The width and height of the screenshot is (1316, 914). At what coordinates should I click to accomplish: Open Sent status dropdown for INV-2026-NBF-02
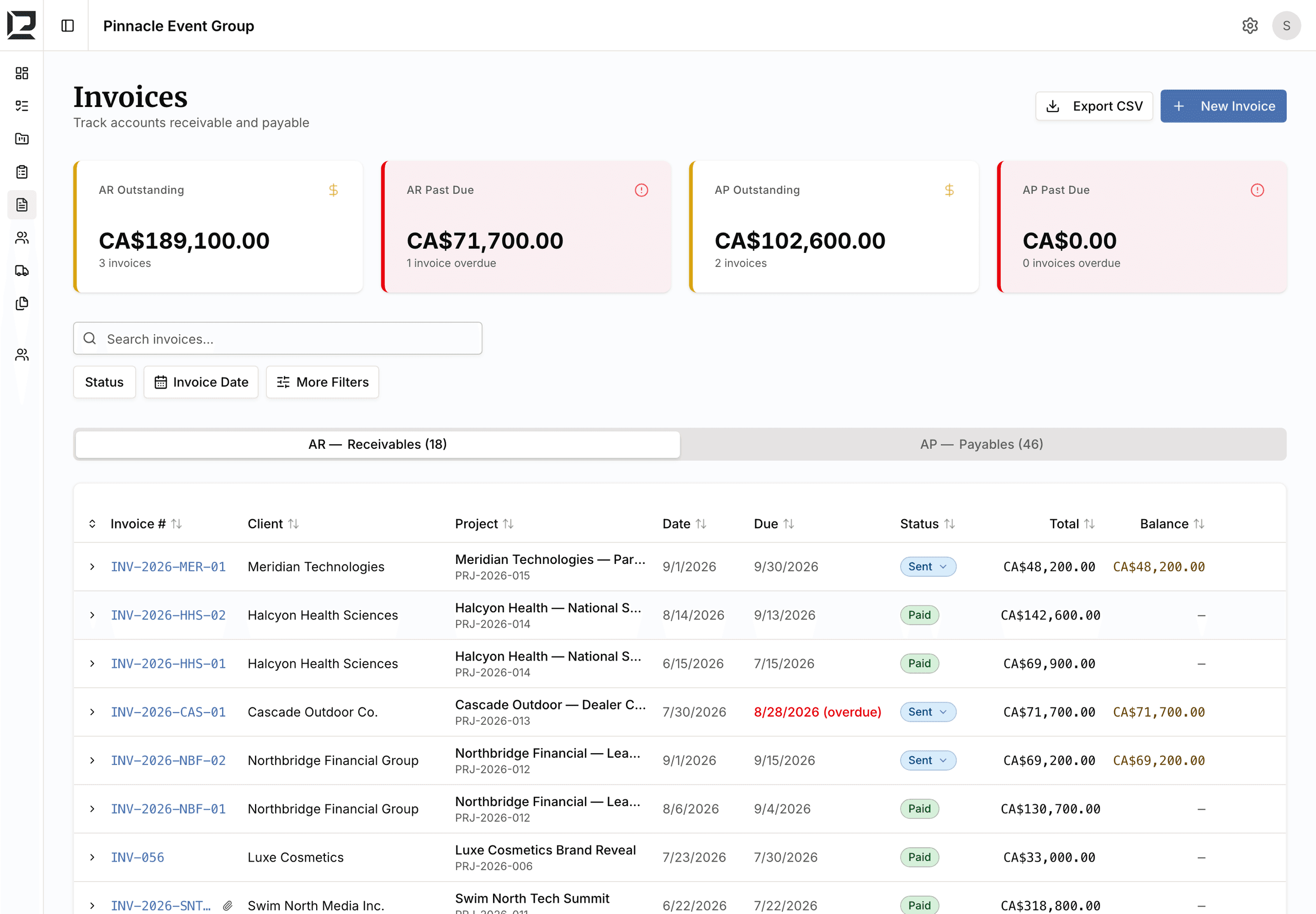click(928, 760)
